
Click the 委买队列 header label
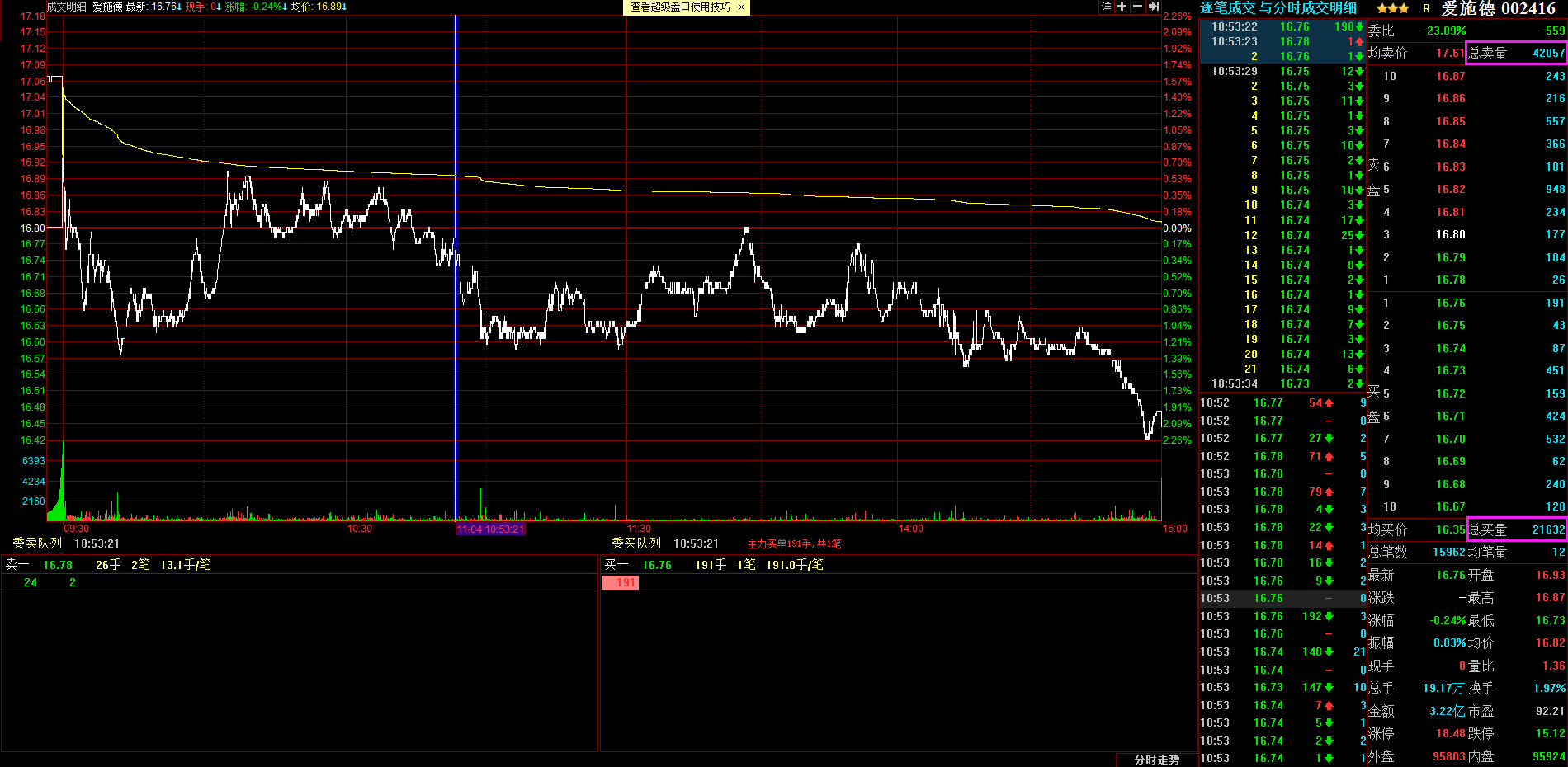pyautogui.click(x=636, y=543)
